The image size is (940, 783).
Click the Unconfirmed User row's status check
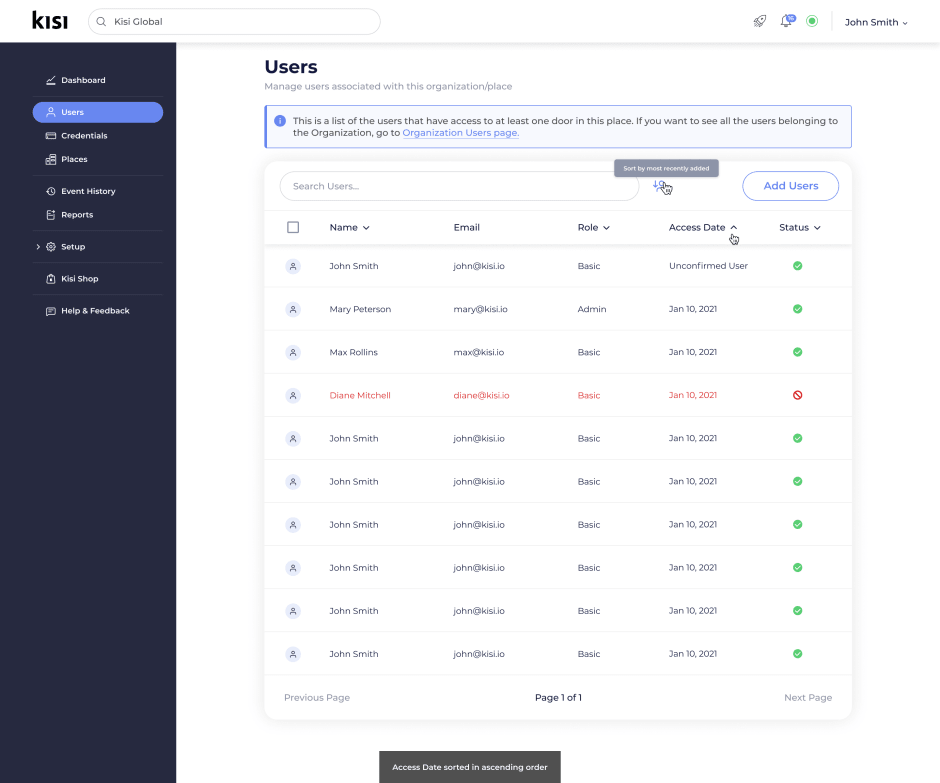click(797, 266)
